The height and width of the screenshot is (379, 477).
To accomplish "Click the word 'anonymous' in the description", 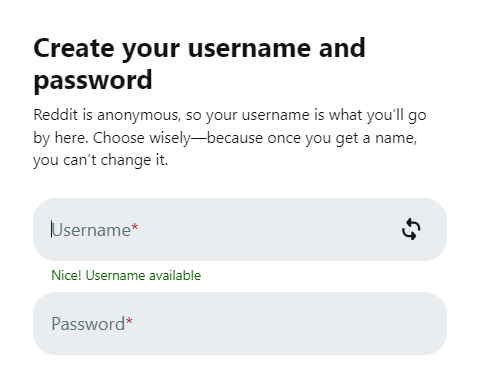I will click(x=139, y=116).
